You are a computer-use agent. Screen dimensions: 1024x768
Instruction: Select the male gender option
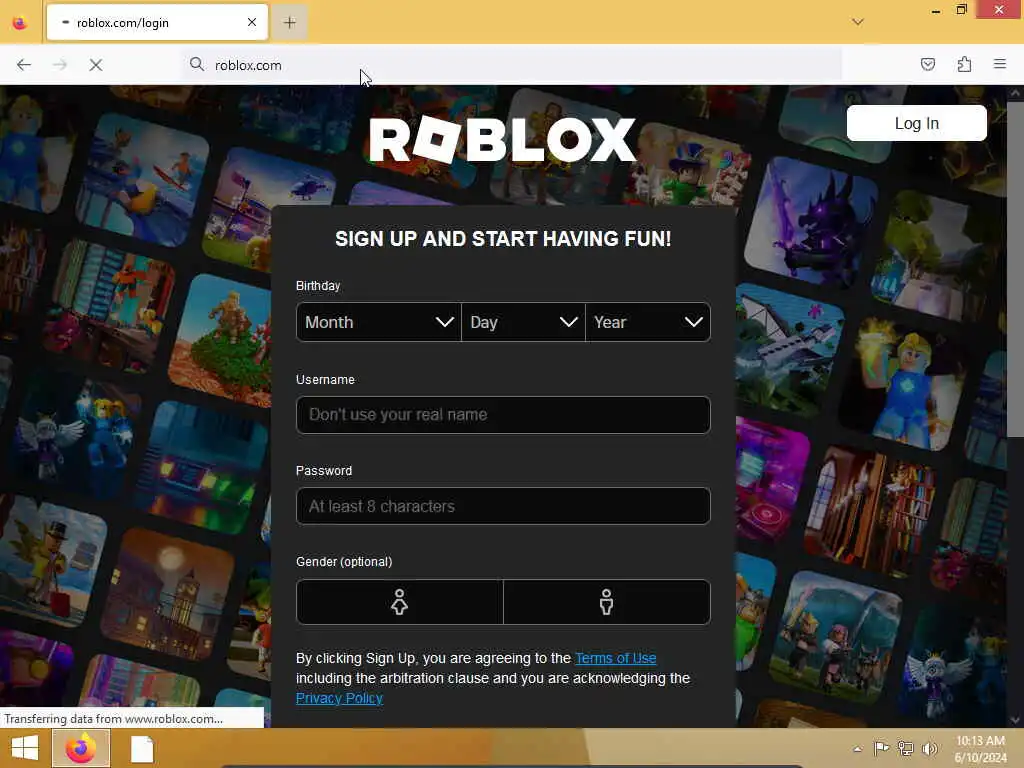click(607, 602)
